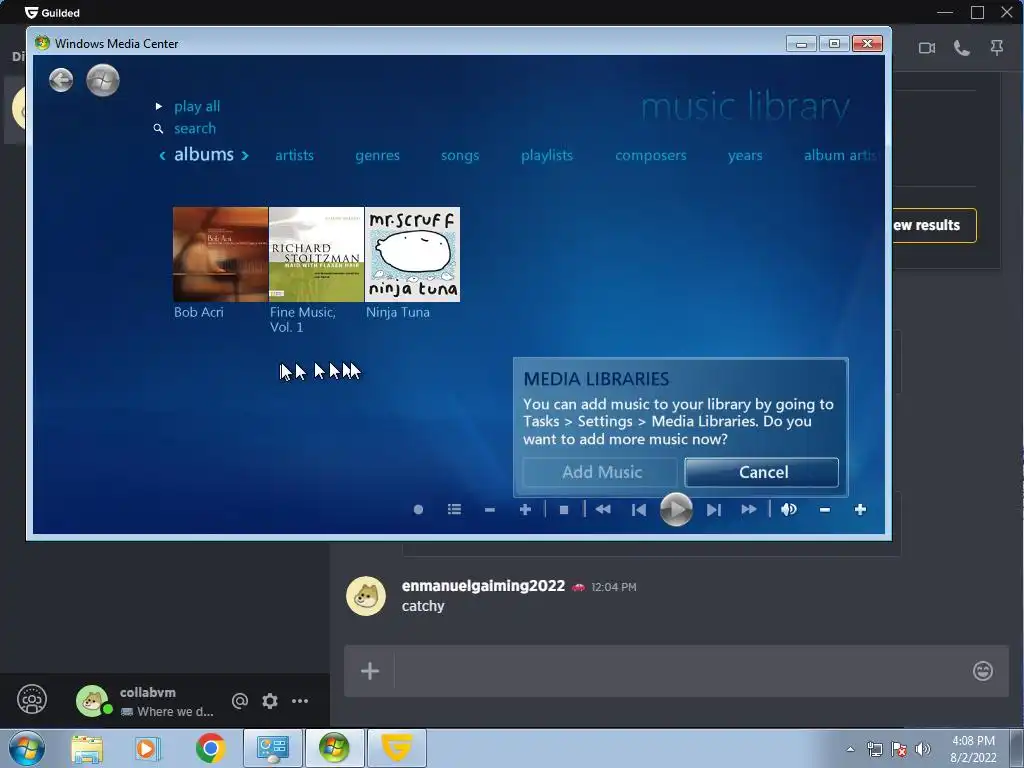Start playback with play all

coord(197,106)
